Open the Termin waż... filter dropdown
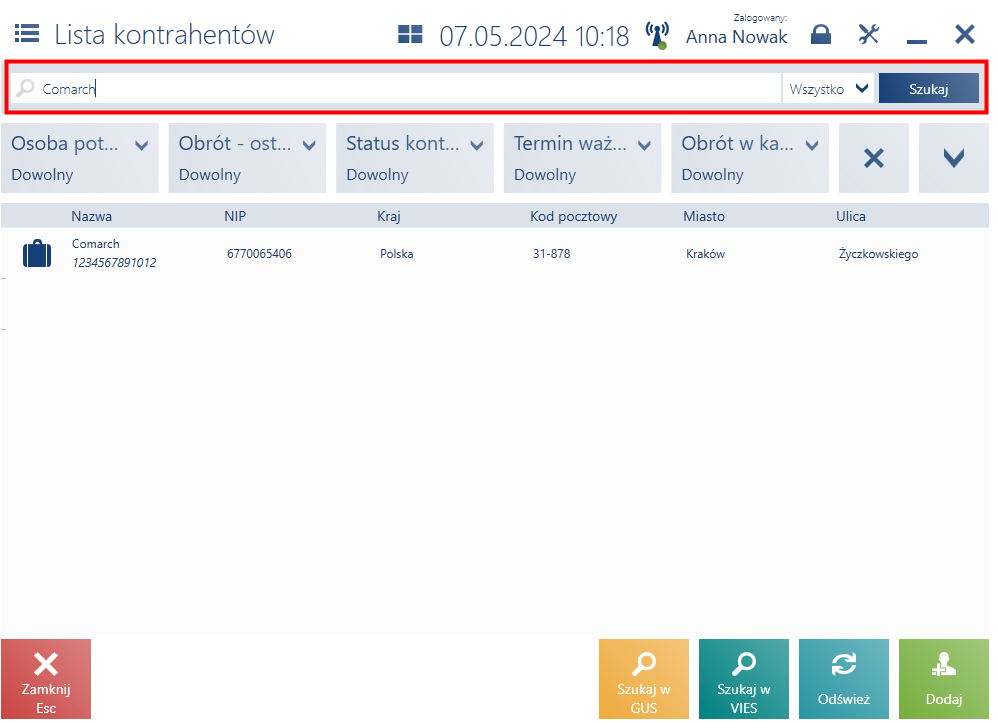This screenshot has height=723, width=998. click(x=582, y=158)
